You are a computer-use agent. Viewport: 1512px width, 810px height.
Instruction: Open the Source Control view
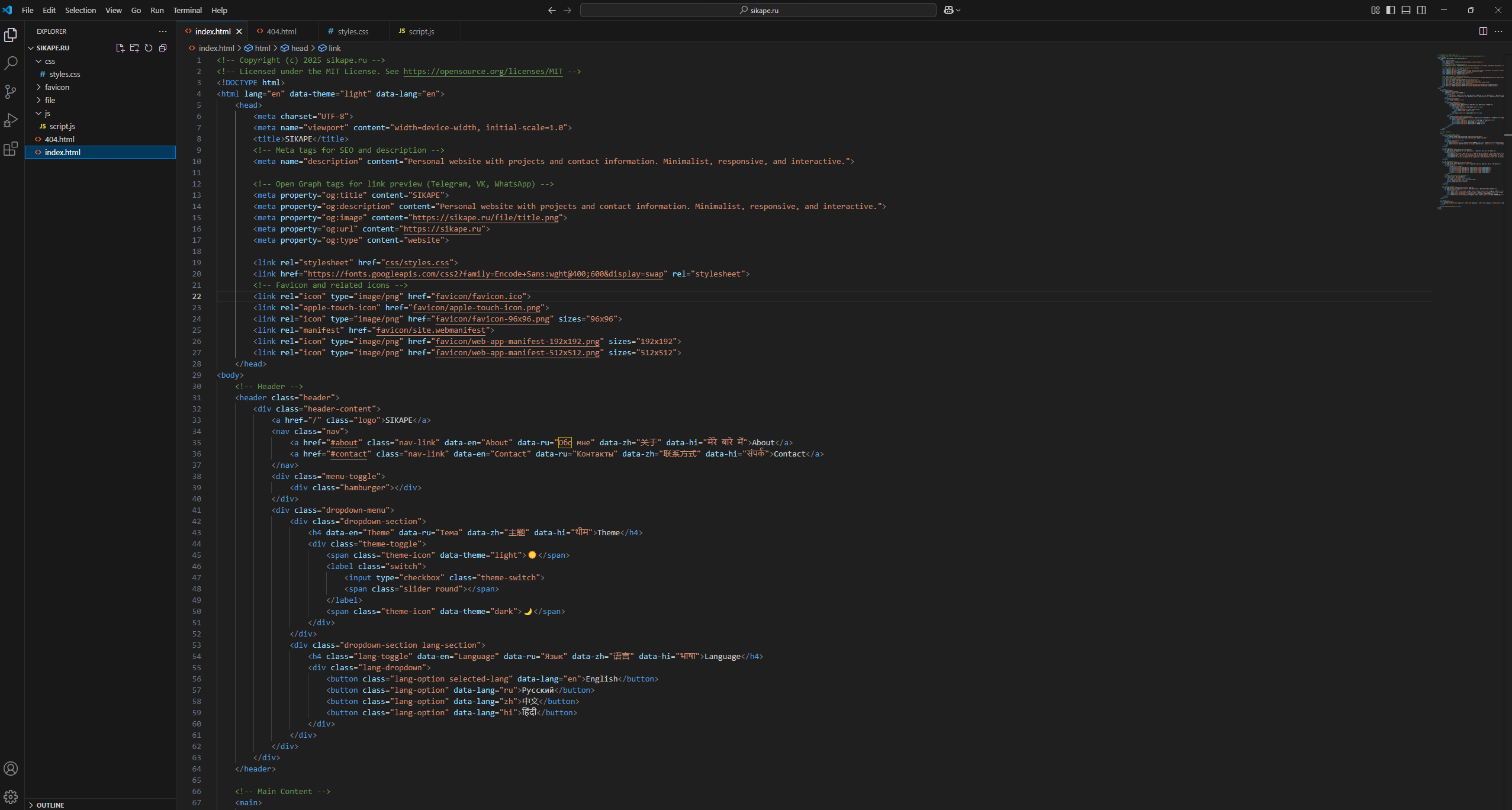11,92
